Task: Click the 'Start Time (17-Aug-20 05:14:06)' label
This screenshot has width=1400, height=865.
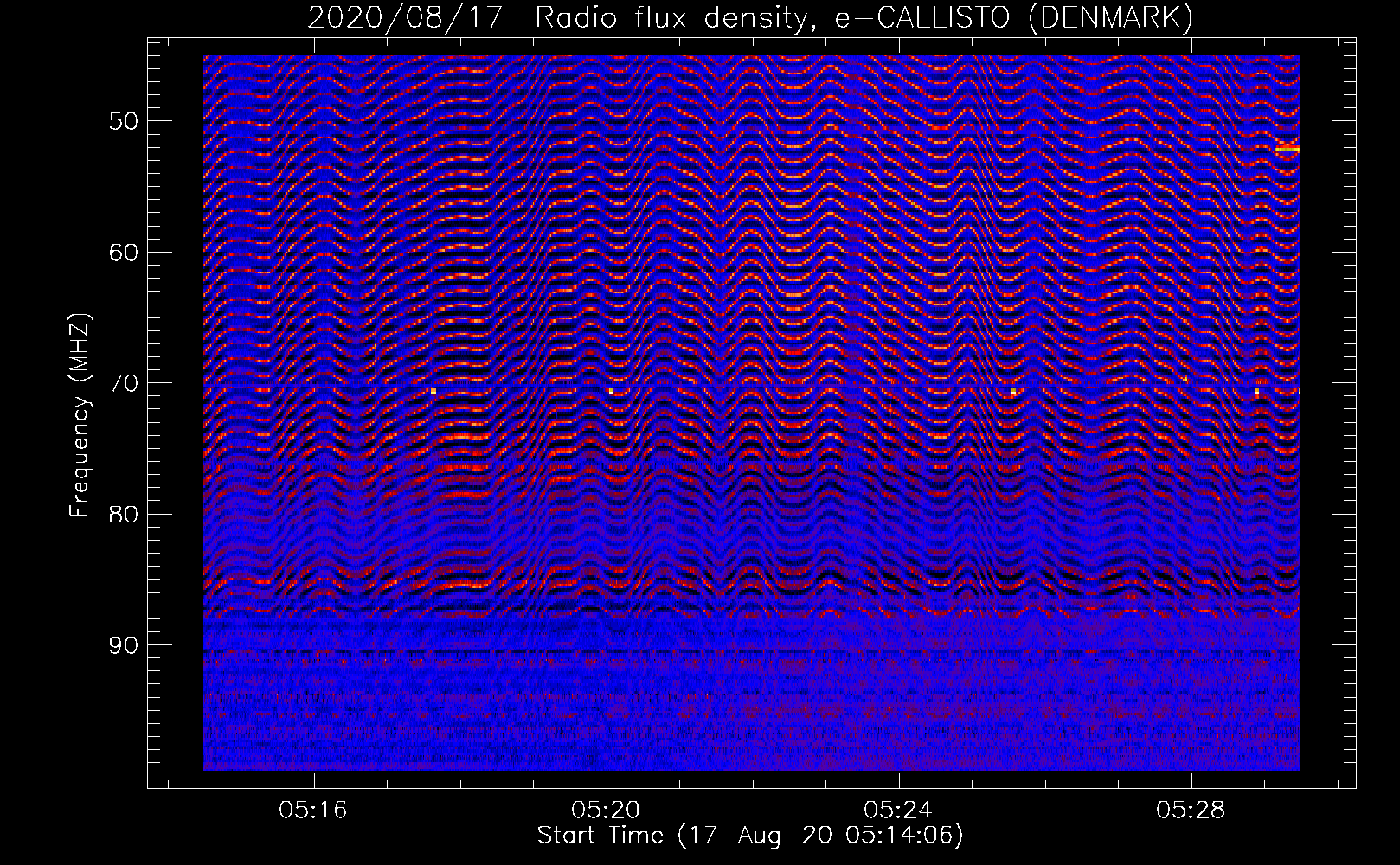Action: pos(750,836)
